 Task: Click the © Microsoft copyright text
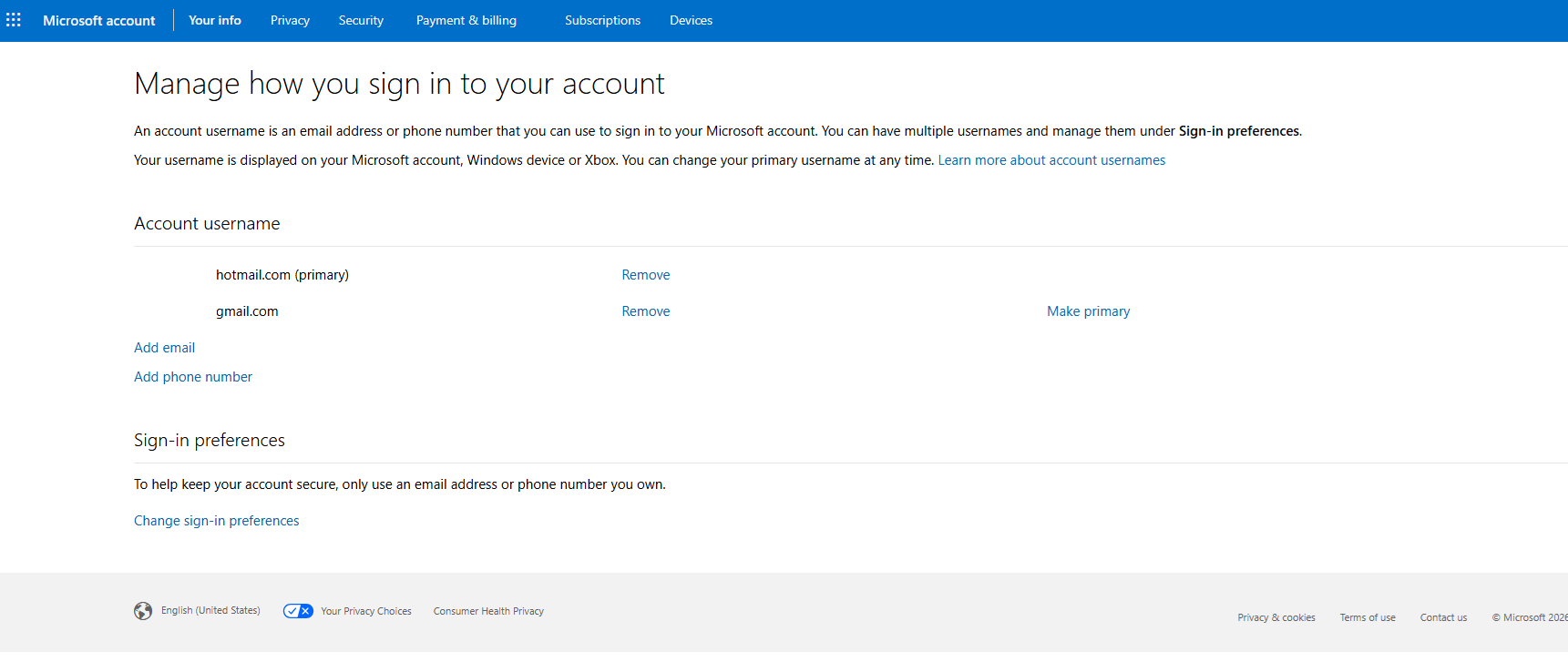point(1530,617)
